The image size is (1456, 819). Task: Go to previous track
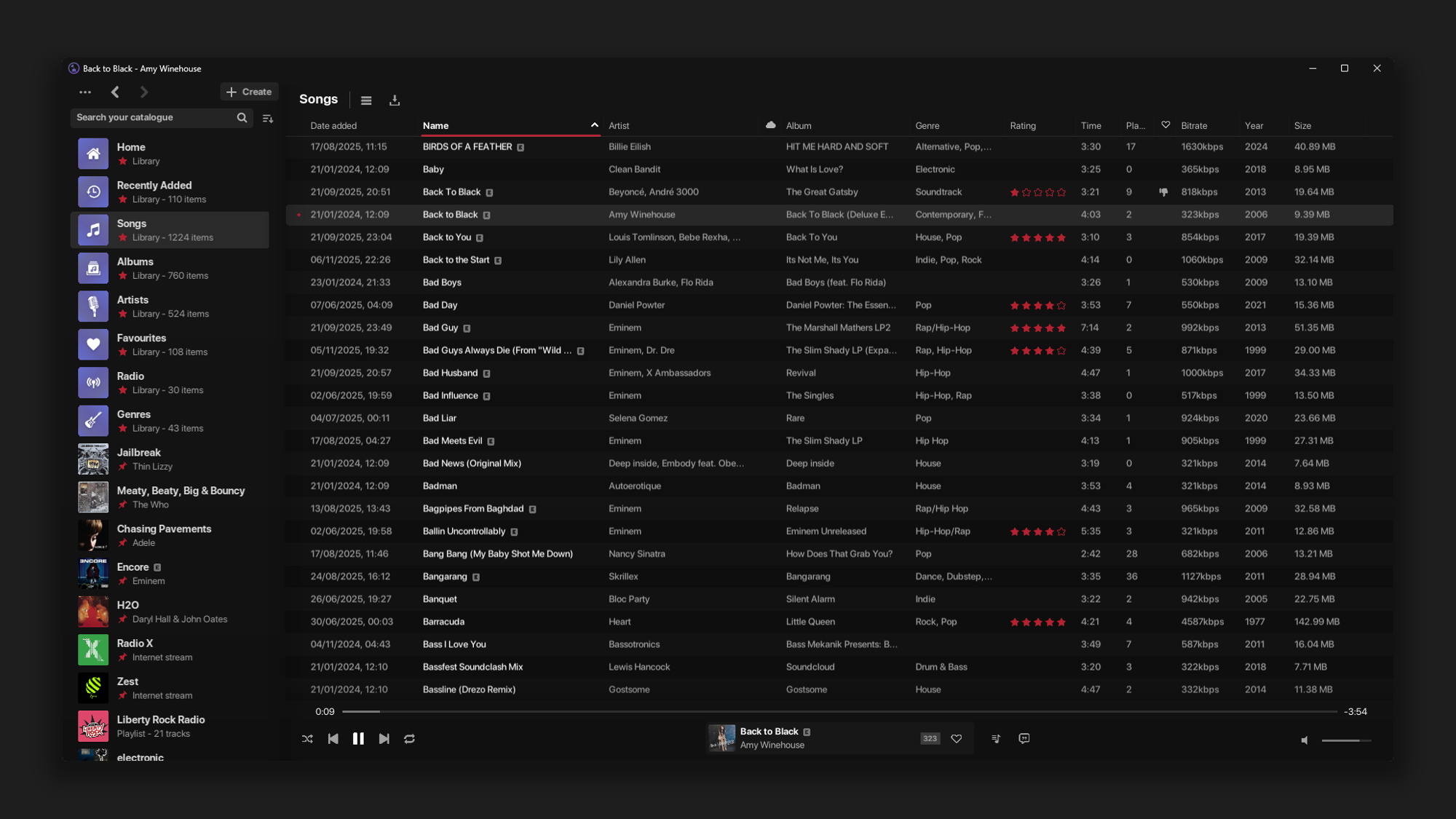coord(333,738)
